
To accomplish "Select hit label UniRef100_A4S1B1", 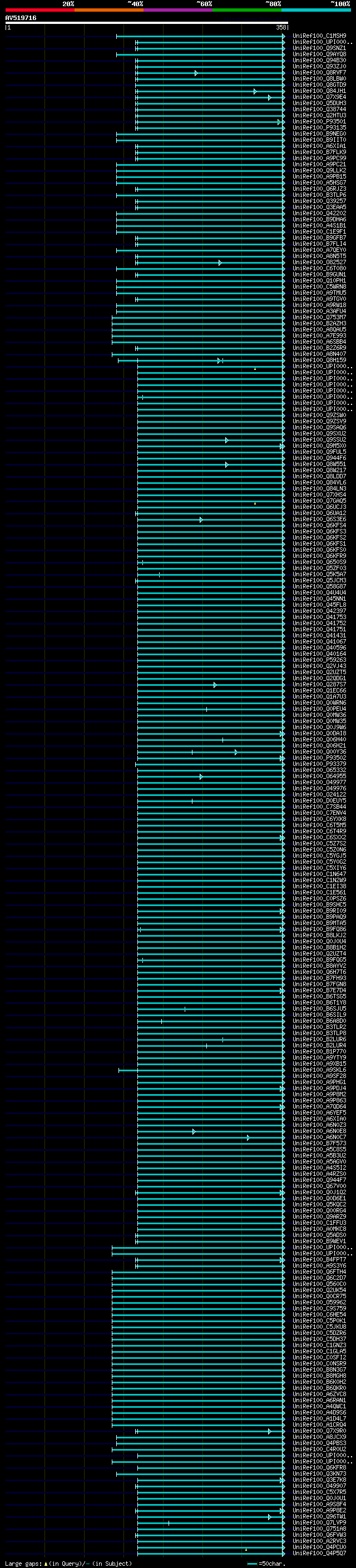I will click(x=319, y=225).
